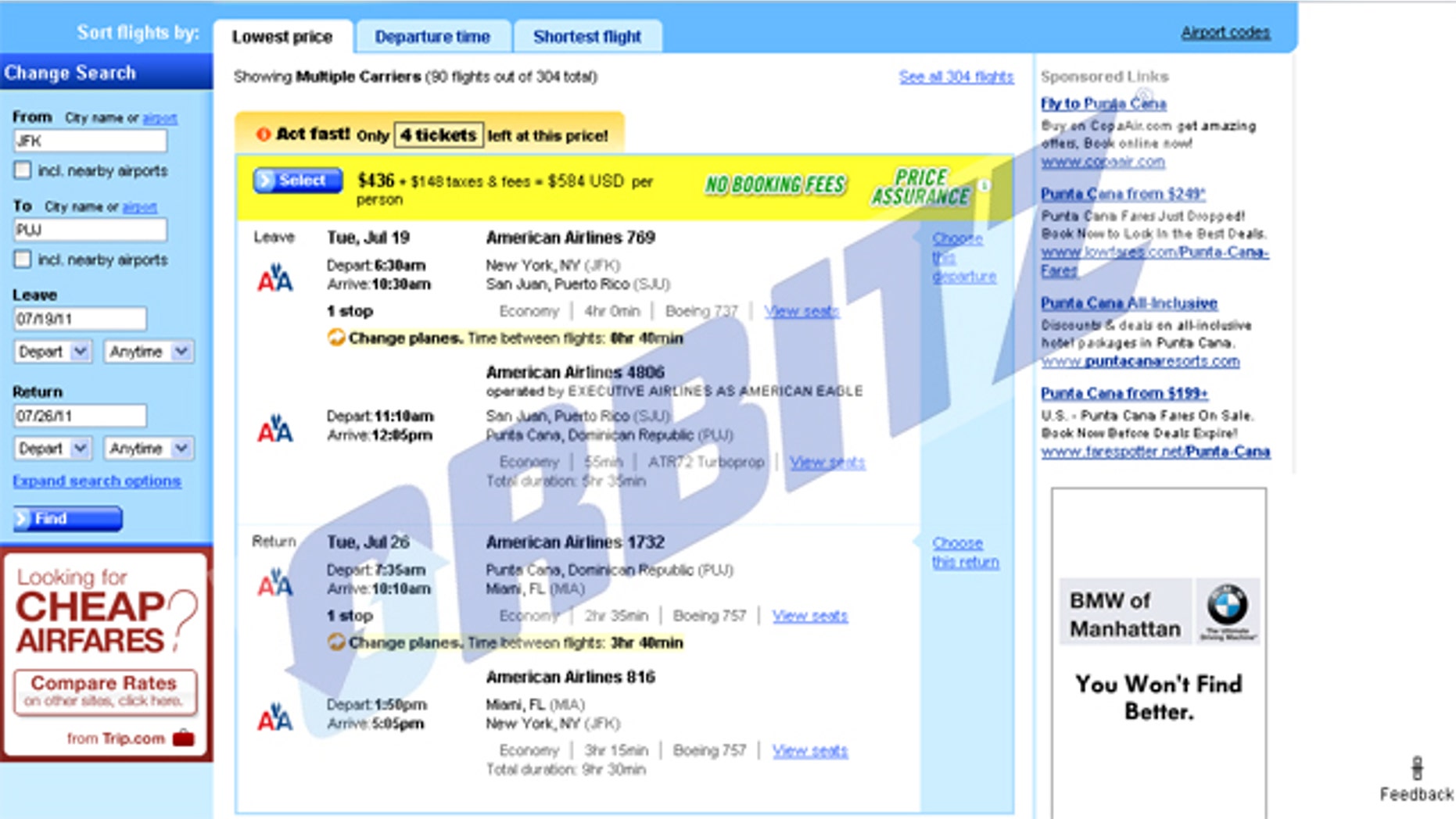Click the Price Assurance badge
Screen dimensions: 1456x819
[x=921, y=187]
